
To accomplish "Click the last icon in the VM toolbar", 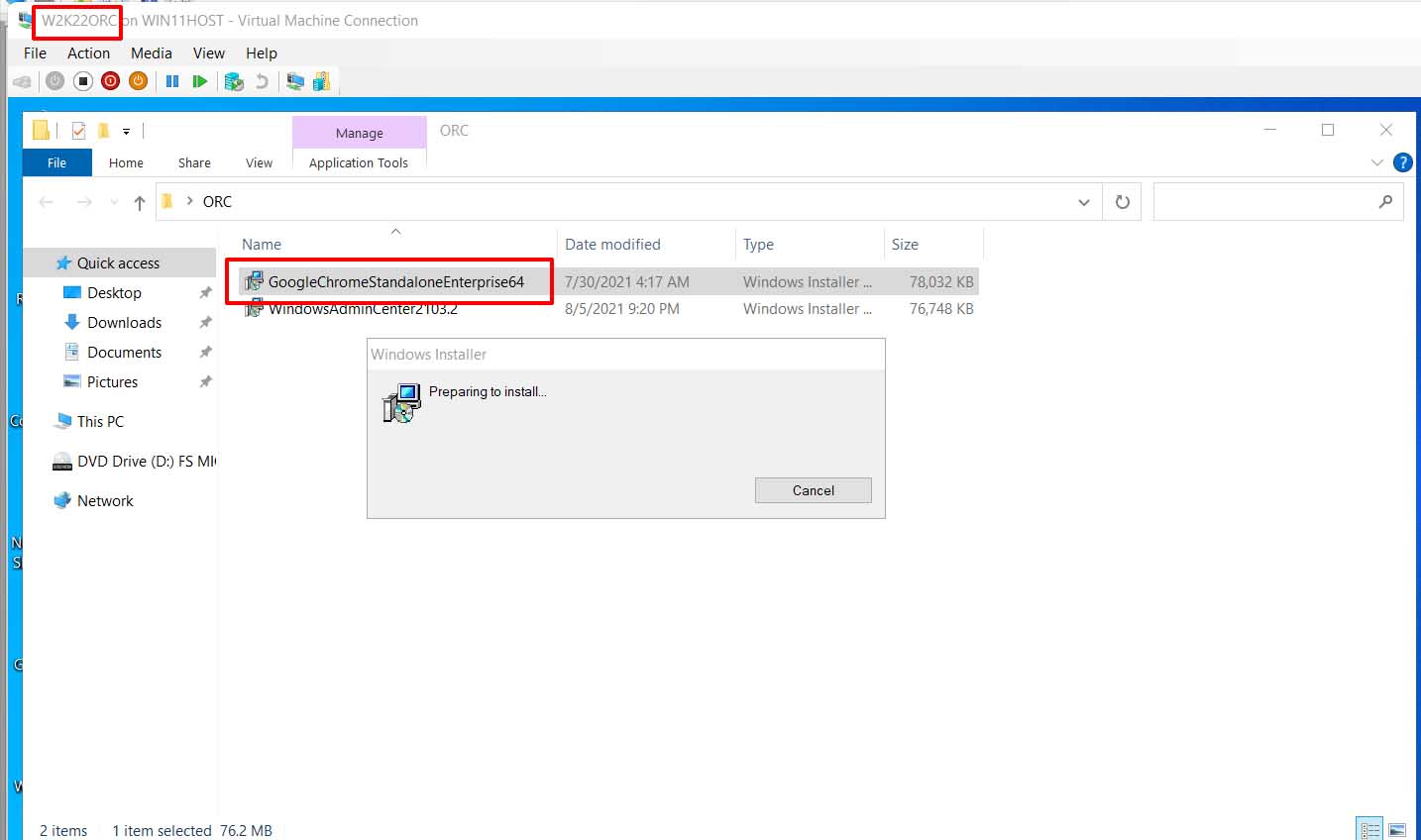I will pyautogui.click(x=321, y=81).
